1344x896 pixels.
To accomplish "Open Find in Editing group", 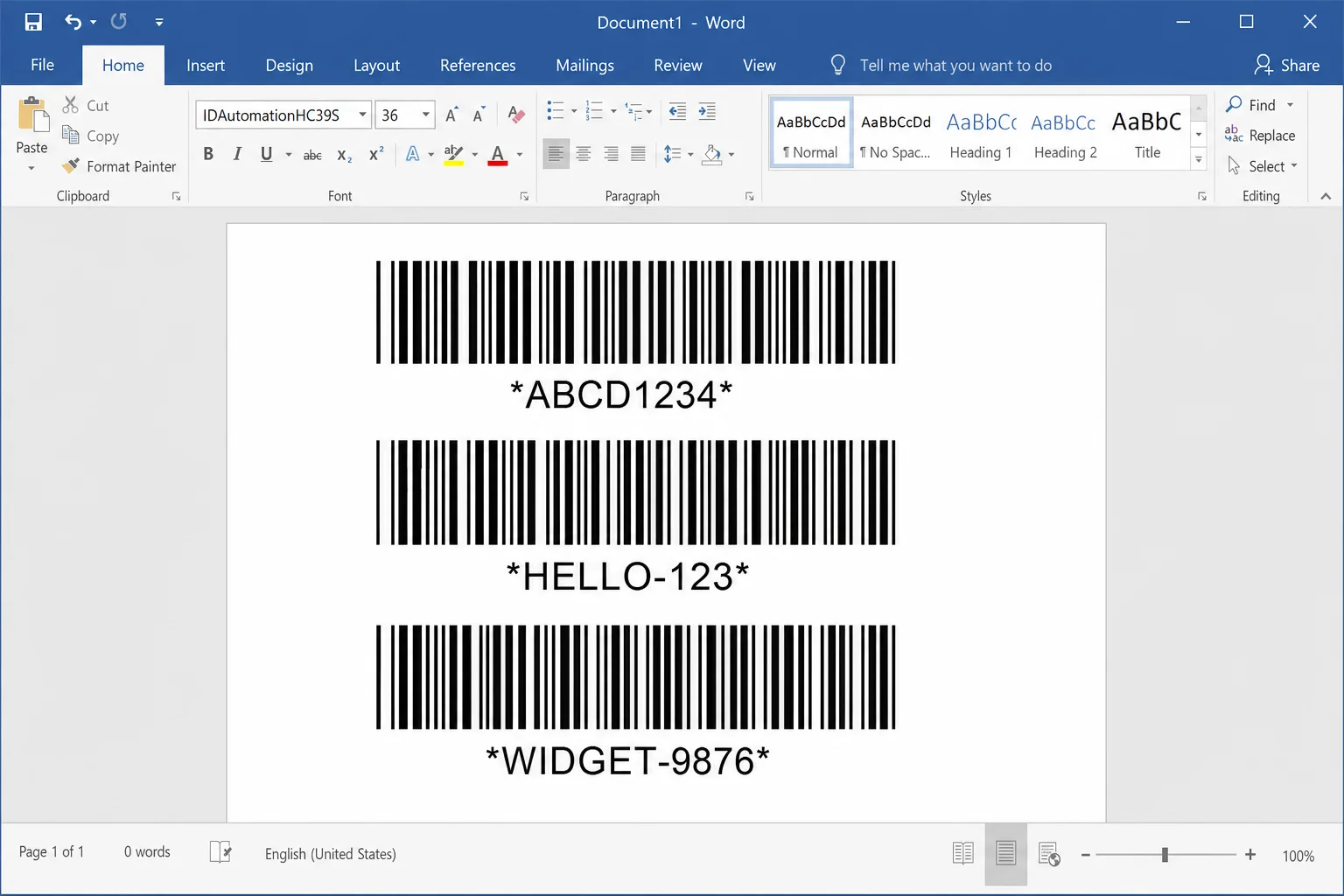I will tap(1251, 105).
